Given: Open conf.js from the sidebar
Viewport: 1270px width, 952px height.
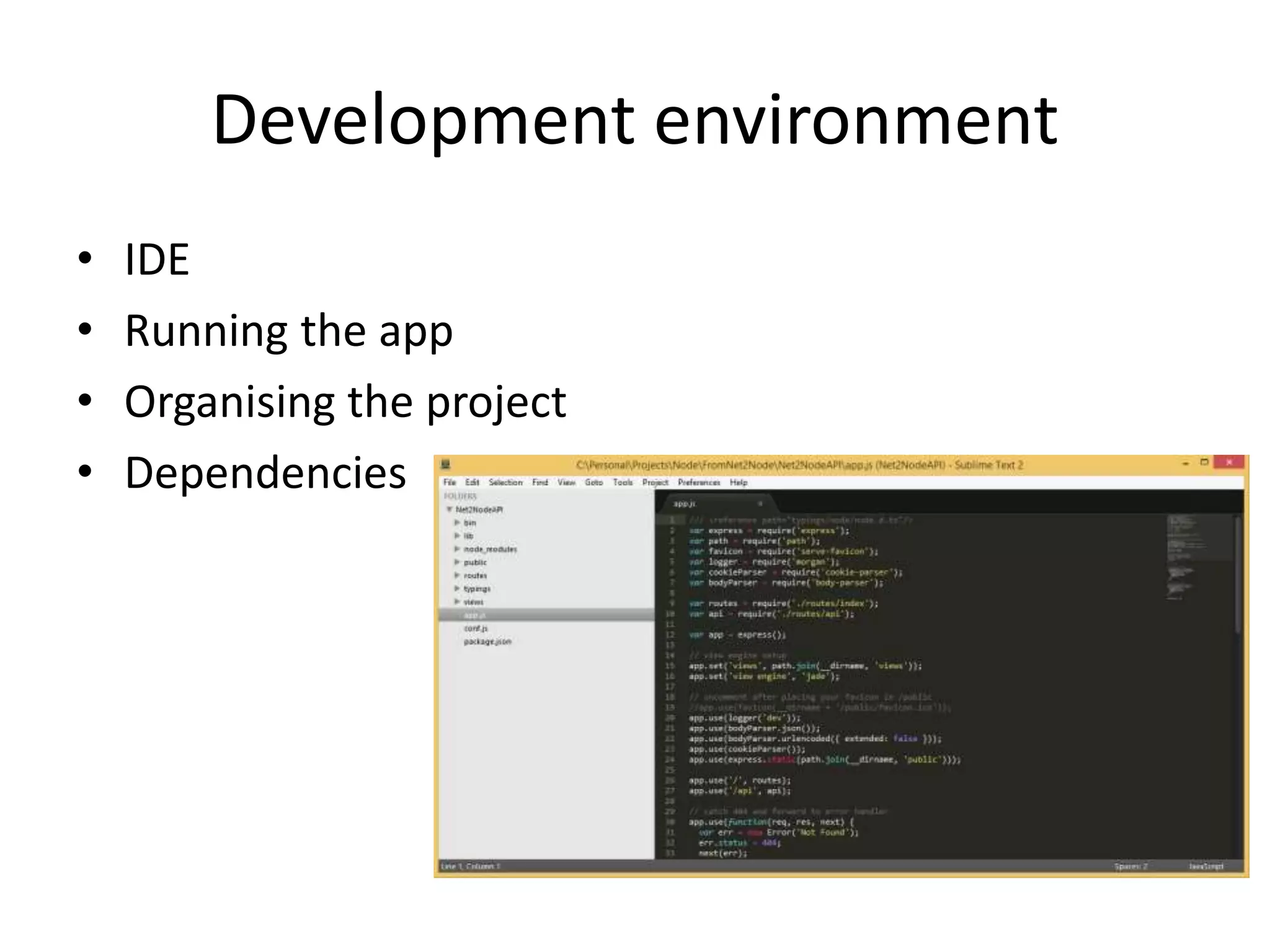Looking at the screenshot, I should tap(476, 628).
